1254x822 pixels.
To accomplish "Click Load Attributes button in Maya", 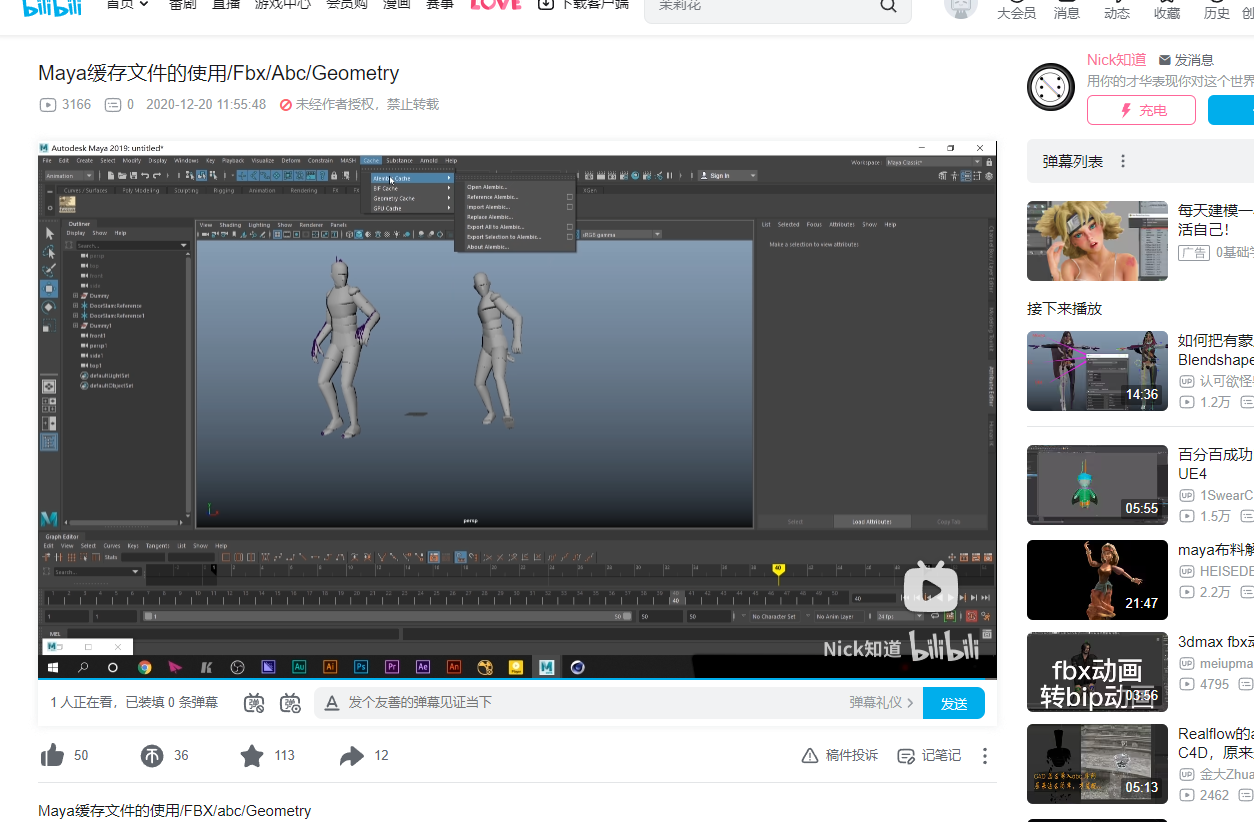I will click(872, 522).
